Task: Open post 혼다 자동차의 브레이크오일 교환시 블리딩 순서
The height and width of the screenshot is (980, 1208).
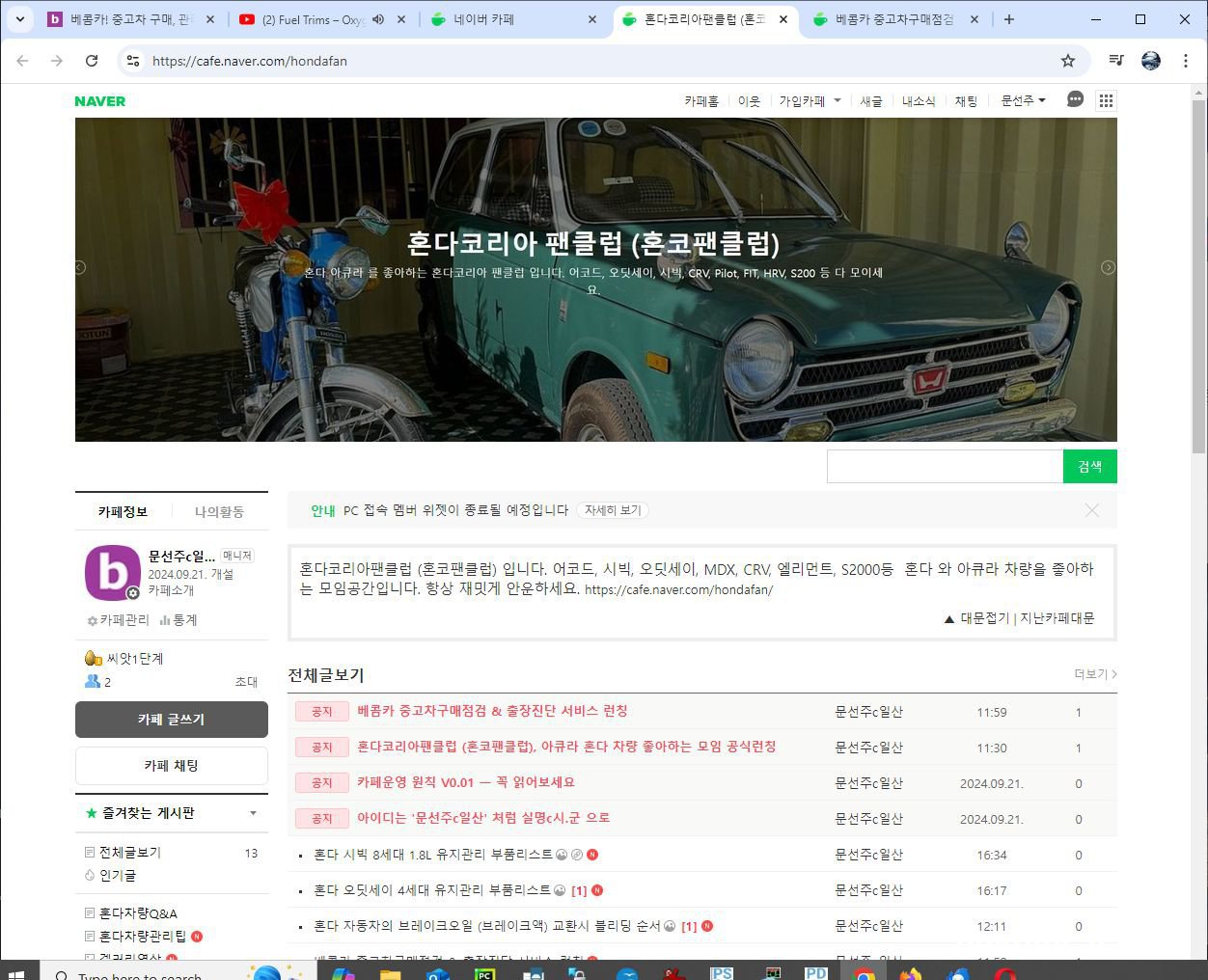Action: (x=487, y=926)
